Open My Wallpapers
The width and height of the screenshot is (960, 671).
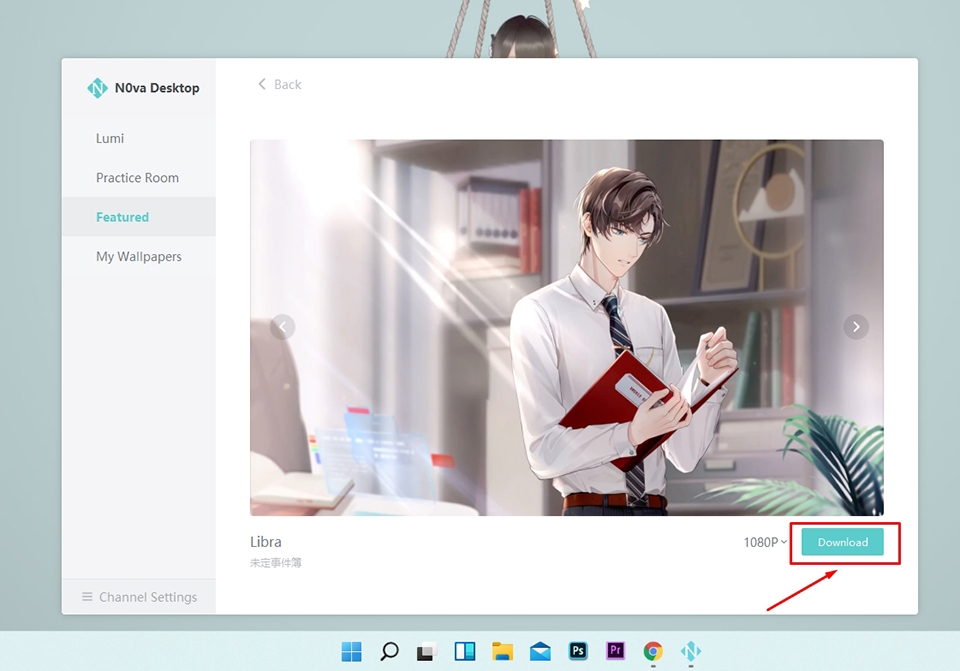pyautogui.click(x=138, y=257)
